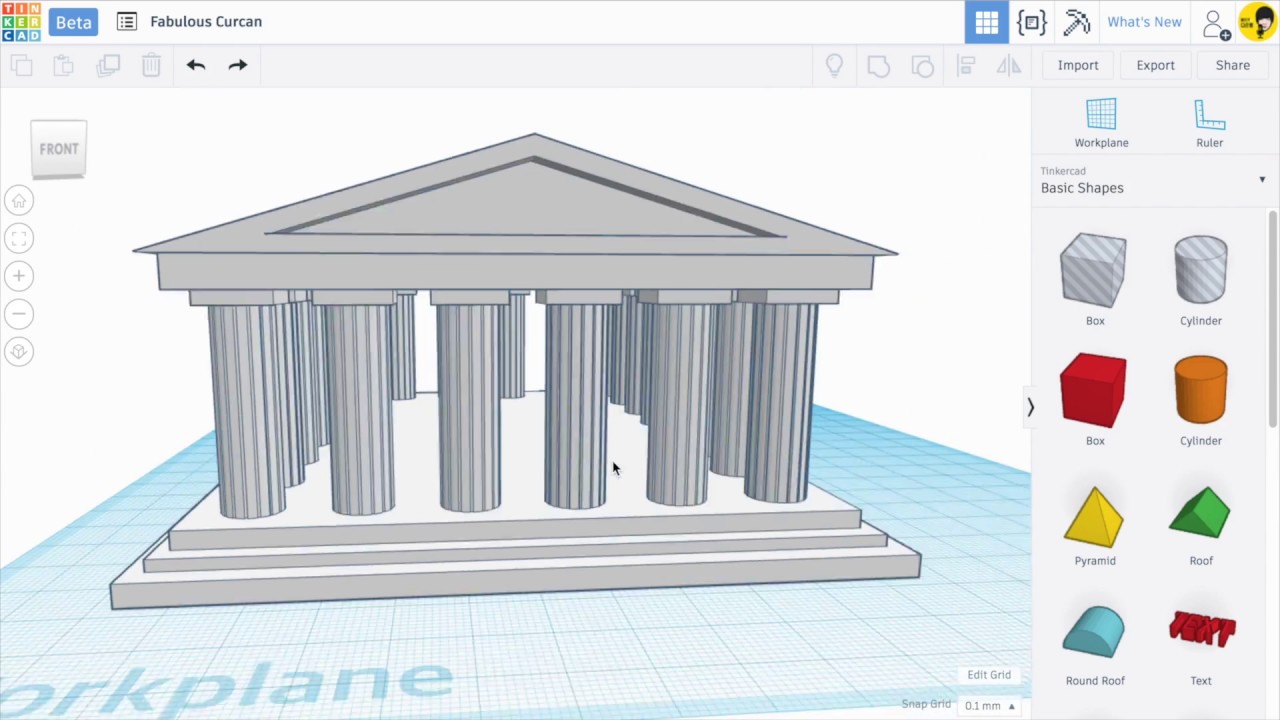Viewport: 1280px width, 720px height.
Task: Open What's New
Action: [x=1144, y=22]
